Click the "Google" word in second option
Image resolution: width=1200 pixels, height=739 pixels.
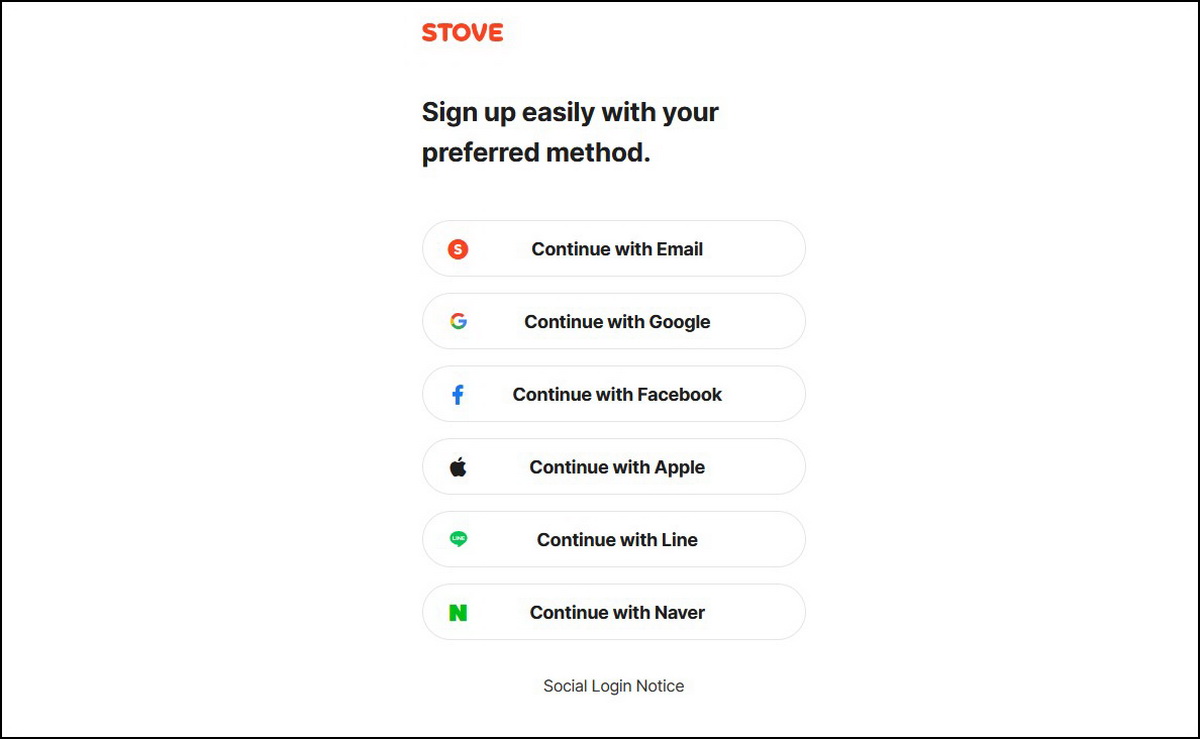coord(680,322)
